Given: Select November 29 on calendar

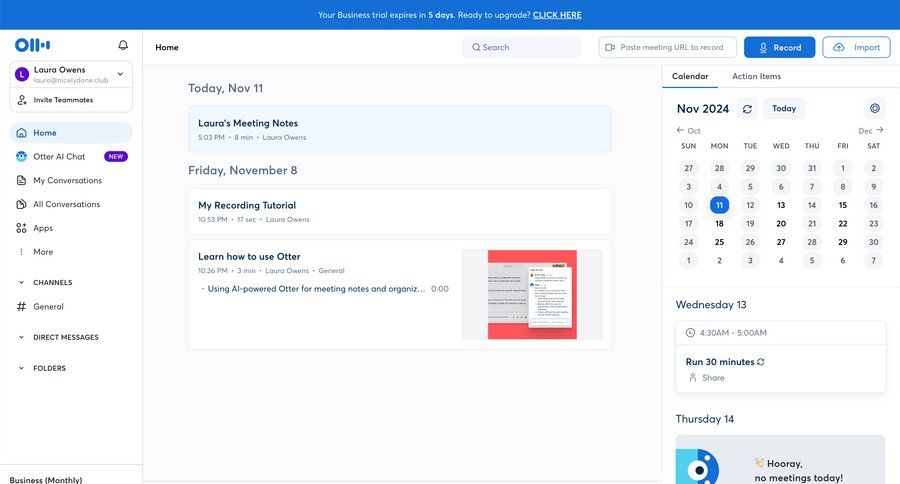Looking at the screenshot, I should [843, 242].
